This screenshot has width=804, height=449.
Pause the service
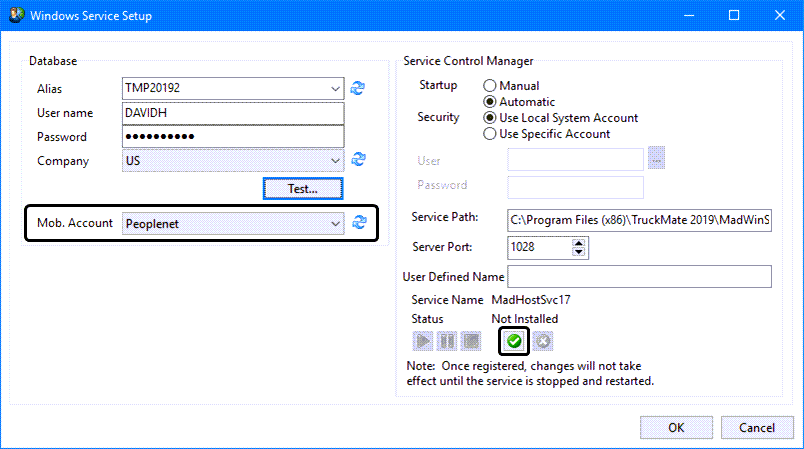(447, 341)
